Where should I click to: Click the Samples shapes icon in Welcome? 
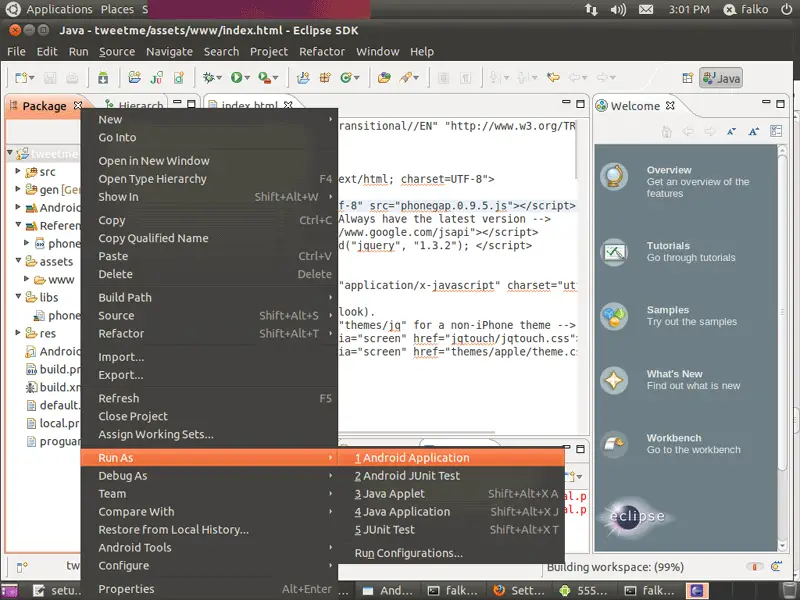pyautogui.click(x=614, y=316)
